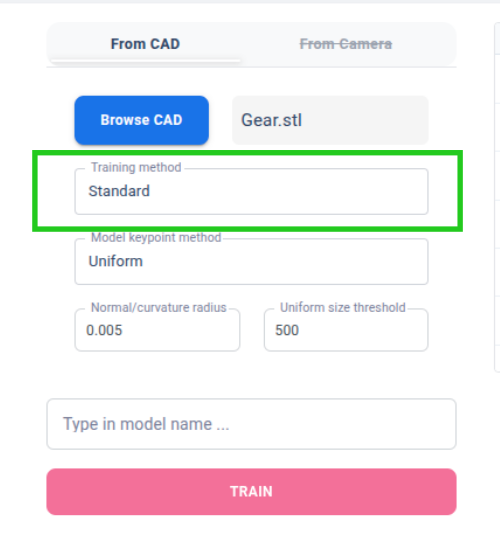Viewport: 500px width, 543px height.
Task: Focus the Uniform size threshold field
Action: [x=346, y=330]
